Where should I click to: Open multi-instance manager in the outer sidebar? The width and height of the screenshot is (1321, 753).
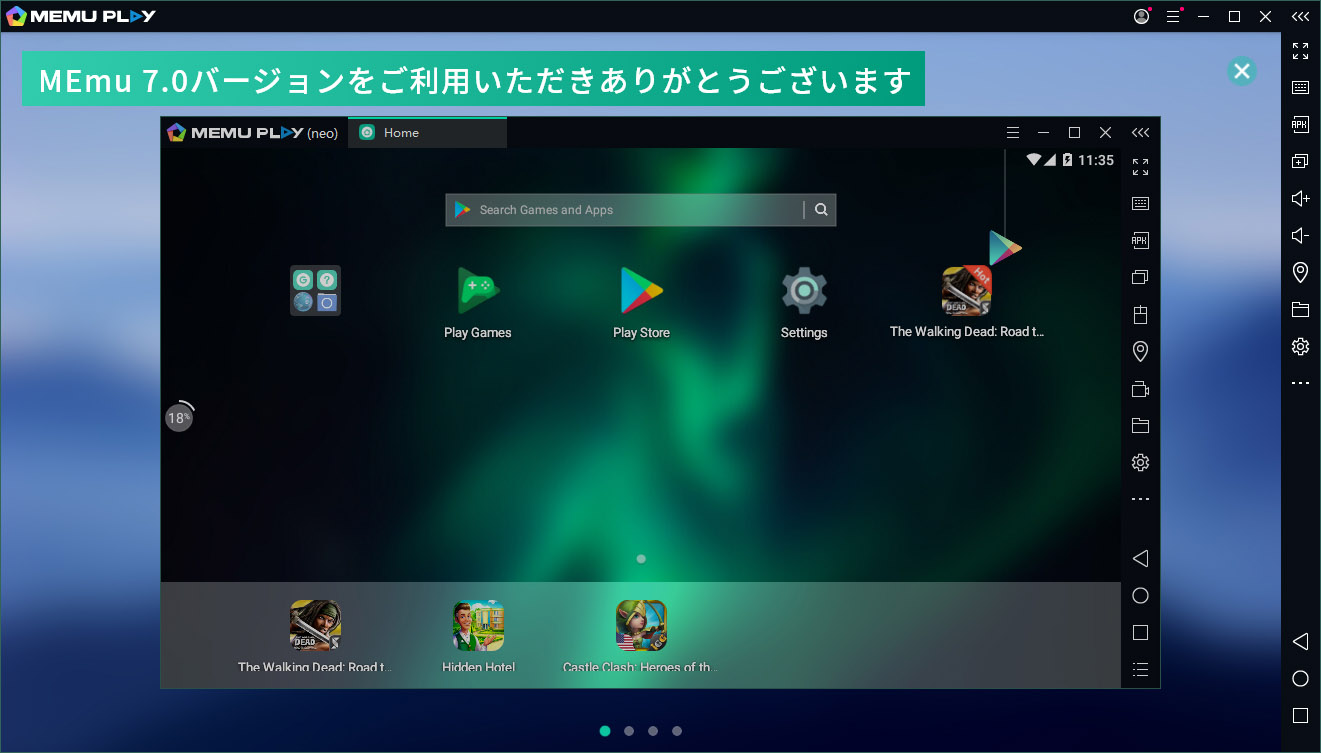[1300, 161]
